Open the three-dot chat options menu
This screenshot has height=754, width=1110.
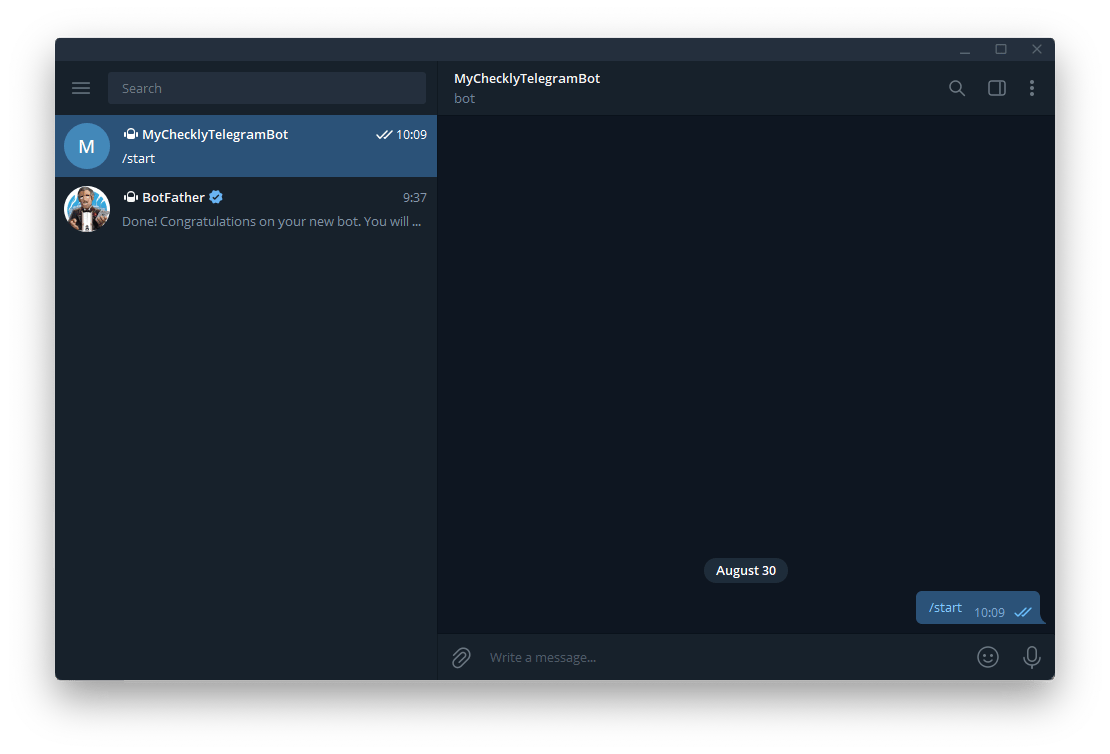[1032, 88]
